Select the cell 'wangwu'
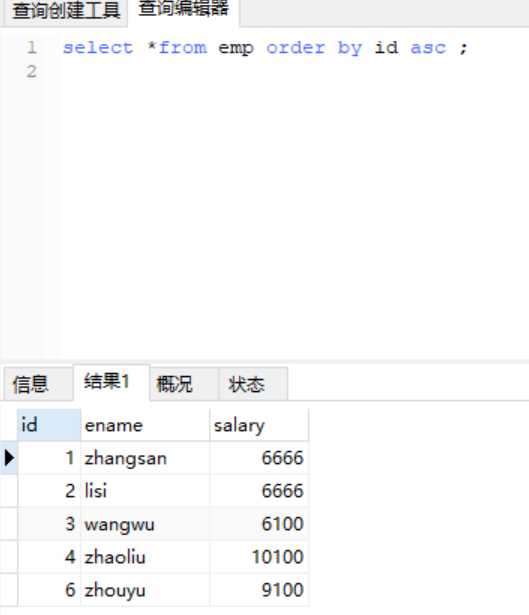529x615 pixels. tap(145, 524)
